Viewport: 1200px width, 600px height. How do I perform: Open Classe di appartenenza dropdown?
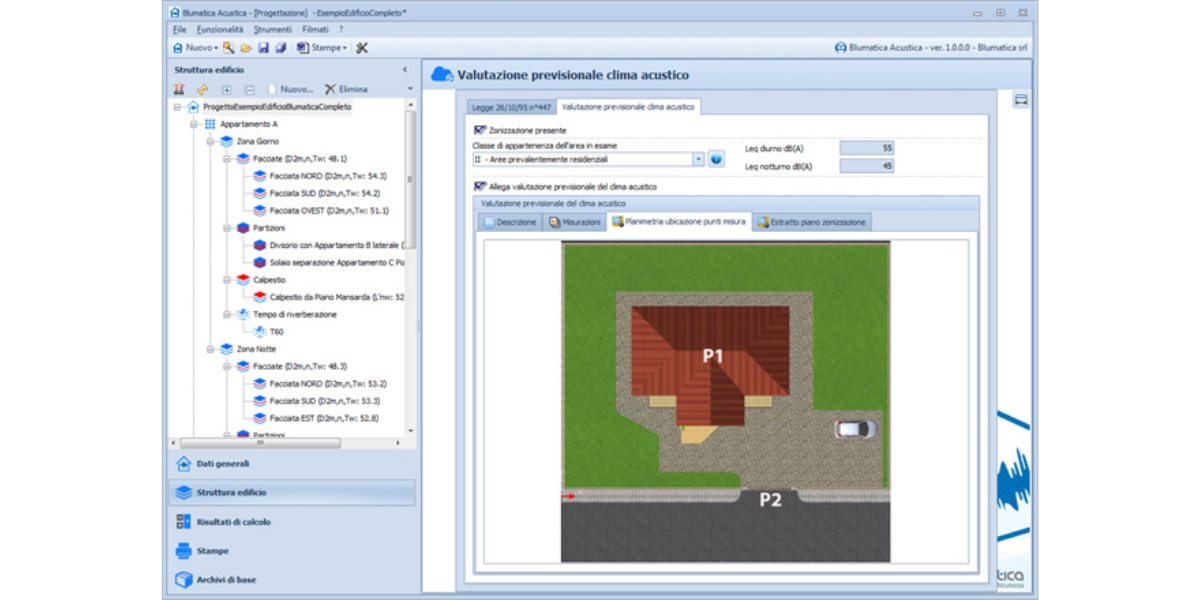pos(698,159)
